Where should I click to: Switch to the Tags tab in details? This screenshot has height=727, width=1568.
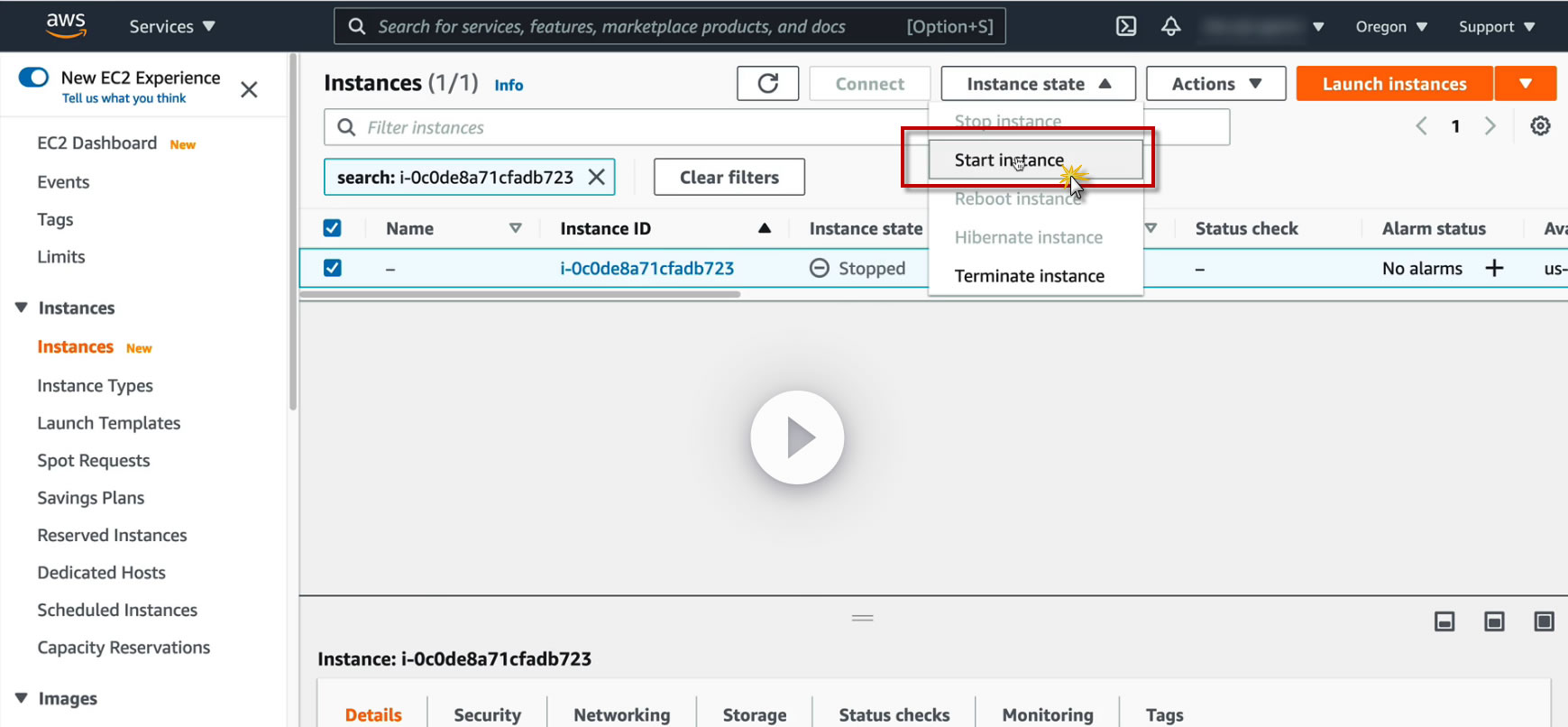tap(1164, 714)
